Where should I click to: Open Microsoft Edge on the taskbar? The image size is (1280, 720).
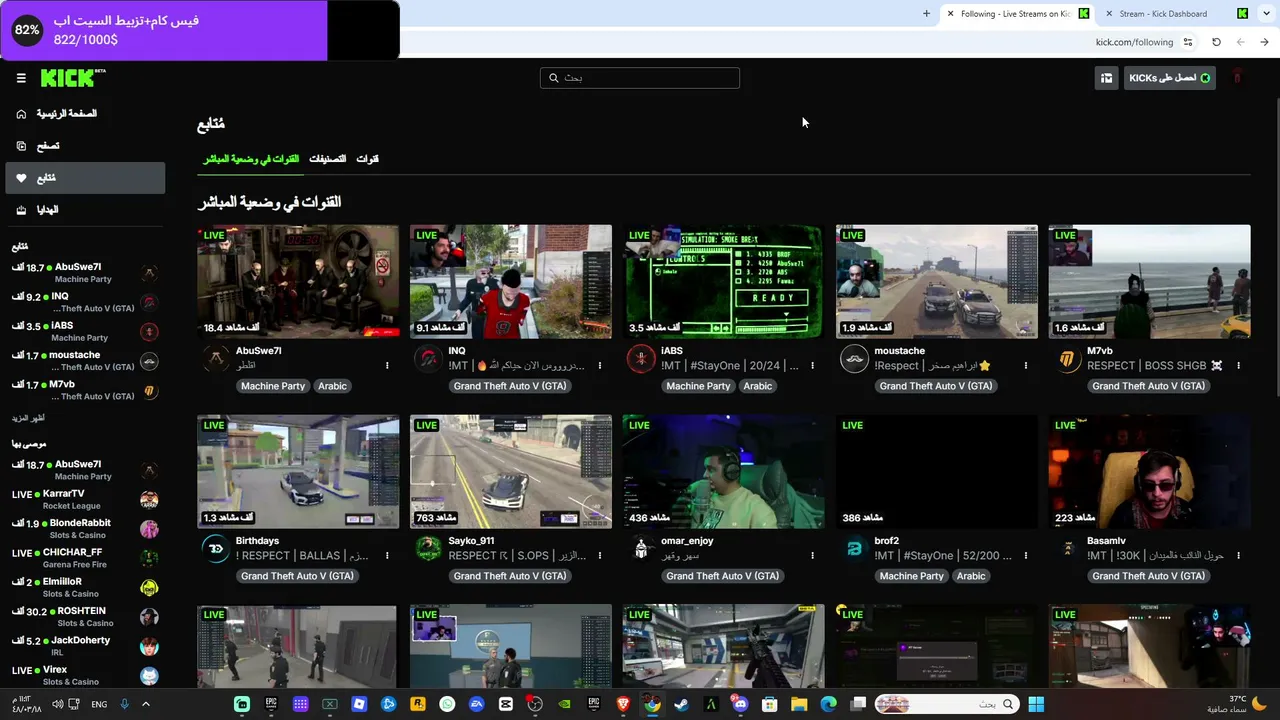pos(828,704)
